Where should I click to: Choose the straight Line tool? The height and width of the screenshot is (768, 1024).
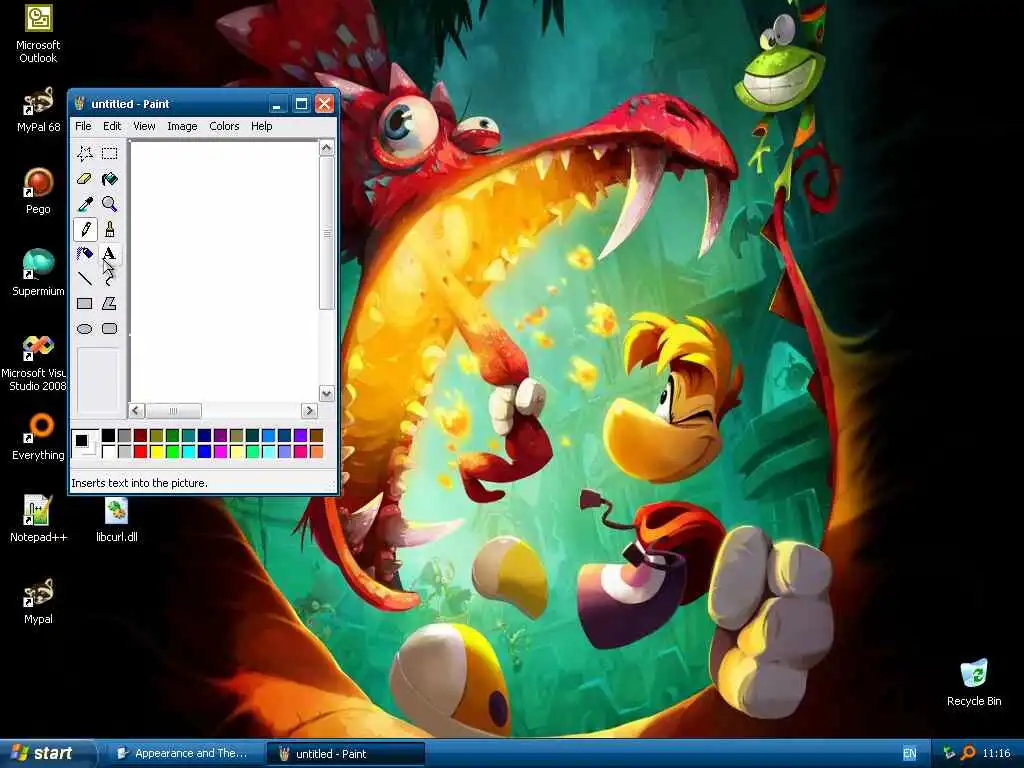(85, 279)
